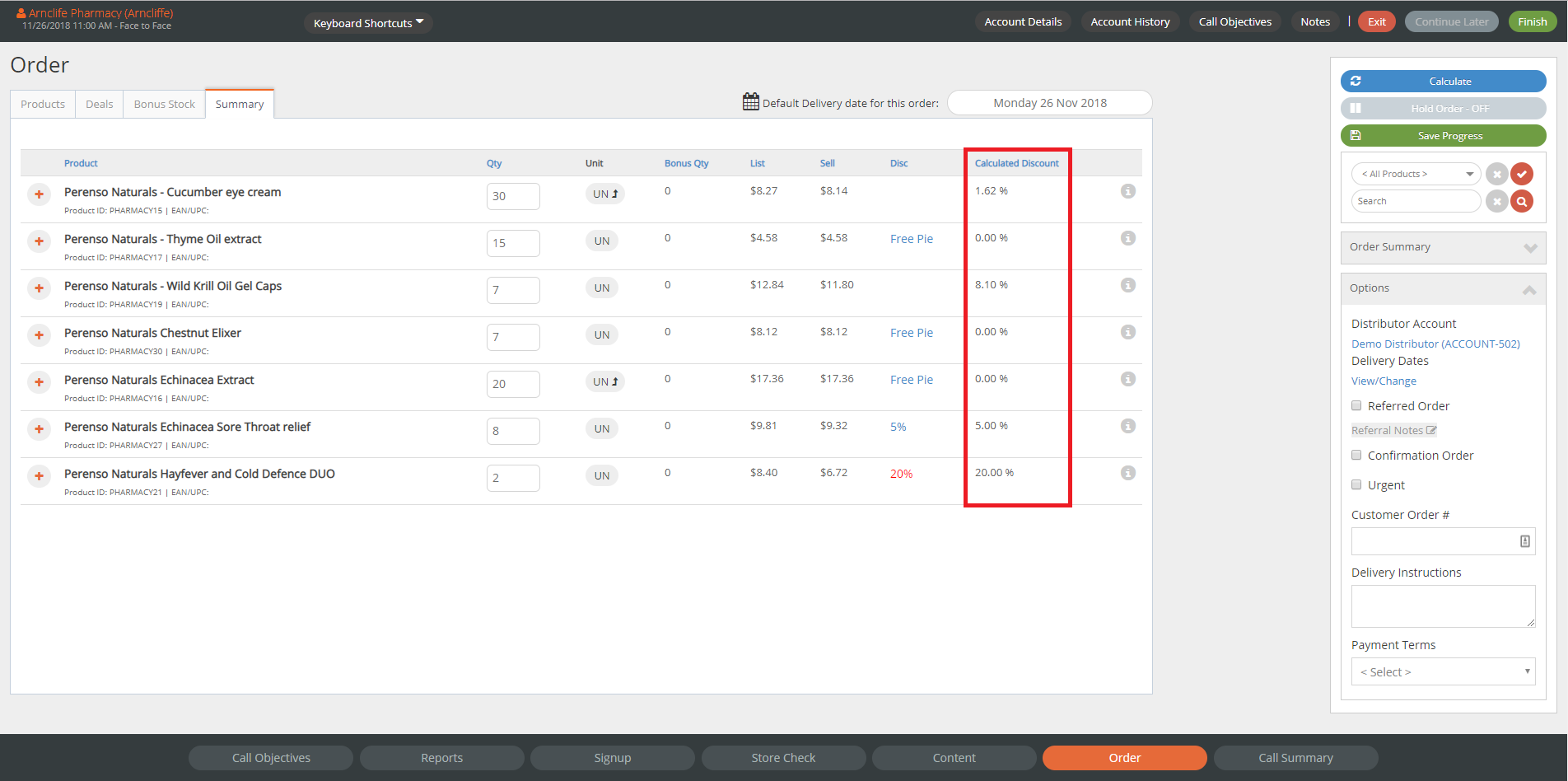Collapse the Options panel
The image size is (1568, 781).
tap(1443, 288)
